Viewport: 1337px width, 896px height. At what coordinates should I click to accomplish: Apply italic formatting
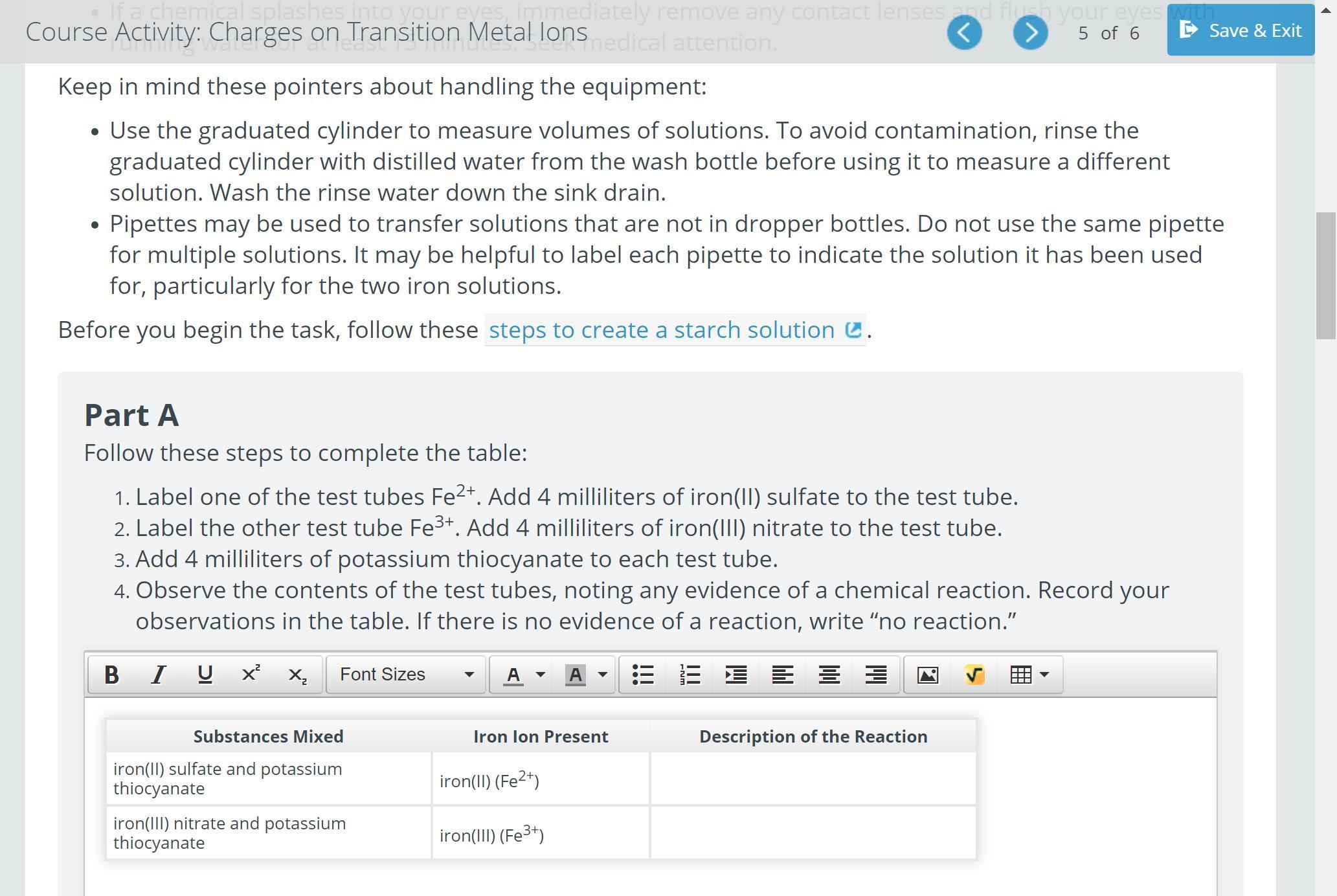coord(158,675)
